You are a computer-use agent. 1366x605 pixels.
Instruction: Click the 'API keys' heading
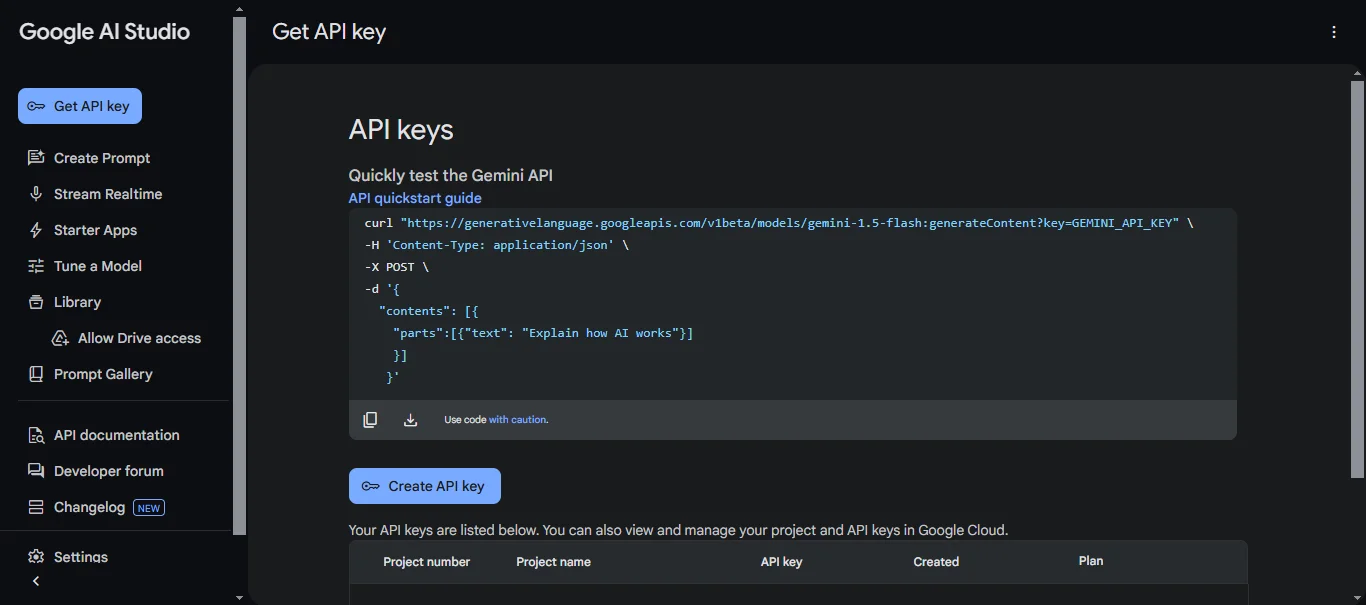[x=401, y=130]
